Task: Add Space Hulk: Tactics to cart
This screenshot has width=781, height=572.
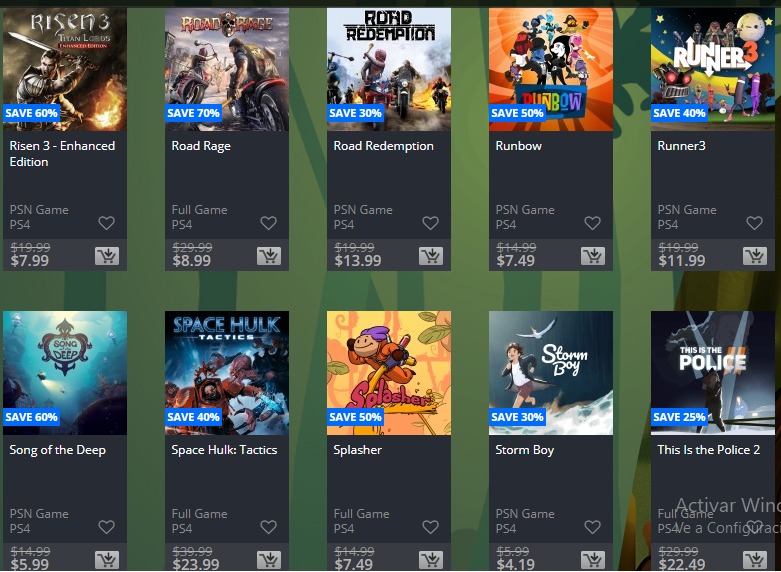Action: [x=269, y=560]
